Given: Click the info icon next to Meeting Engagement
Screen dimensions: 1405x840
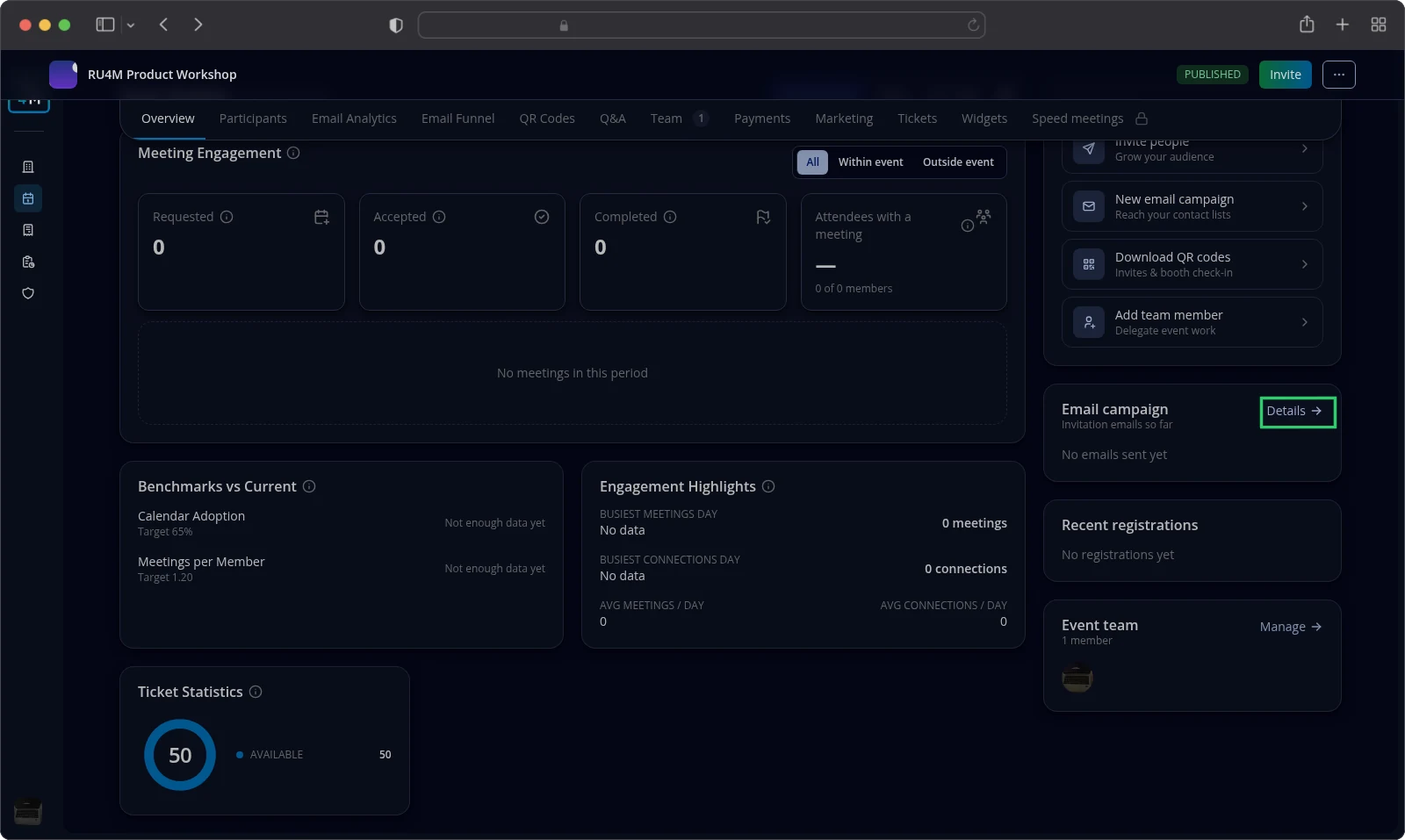Looking at the screenshot, I should click(293, 153).
